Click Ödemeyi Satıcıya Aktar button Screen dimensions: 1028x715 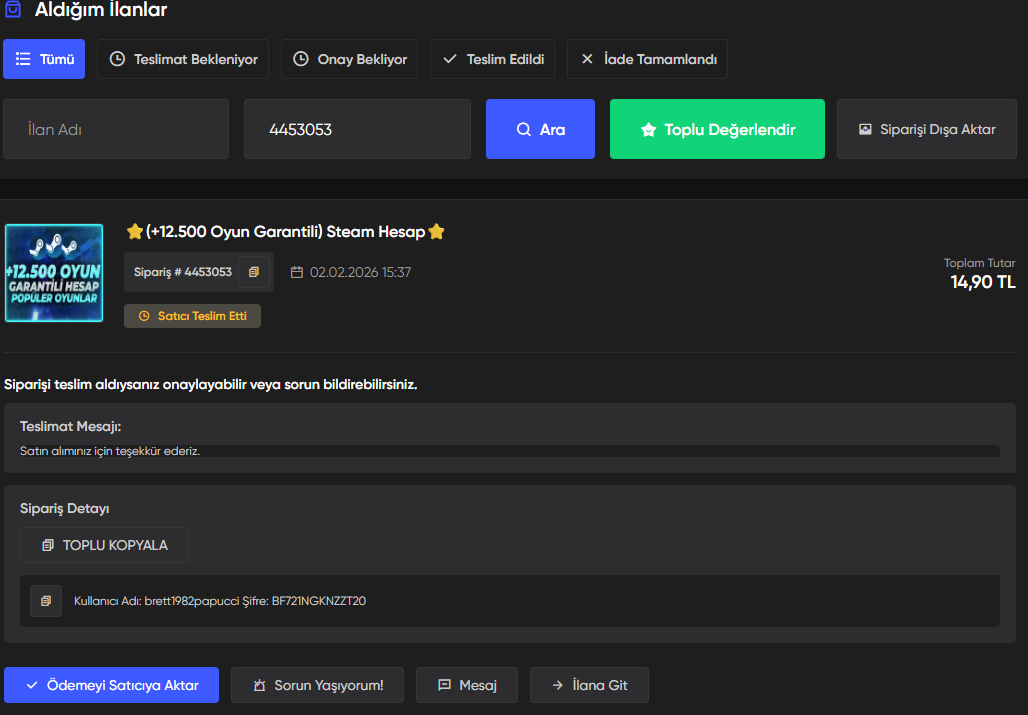tap(111, 685)
